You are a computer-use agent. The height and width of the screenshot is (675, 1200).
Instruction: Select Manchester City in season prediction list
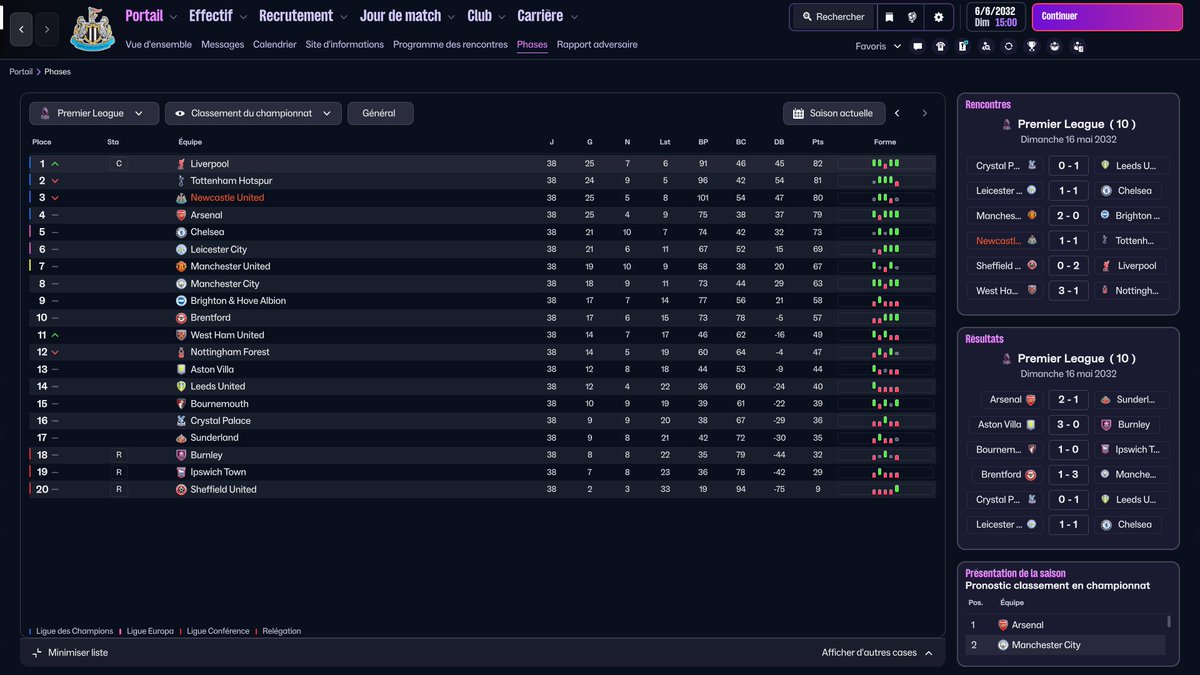(1066, 645)
